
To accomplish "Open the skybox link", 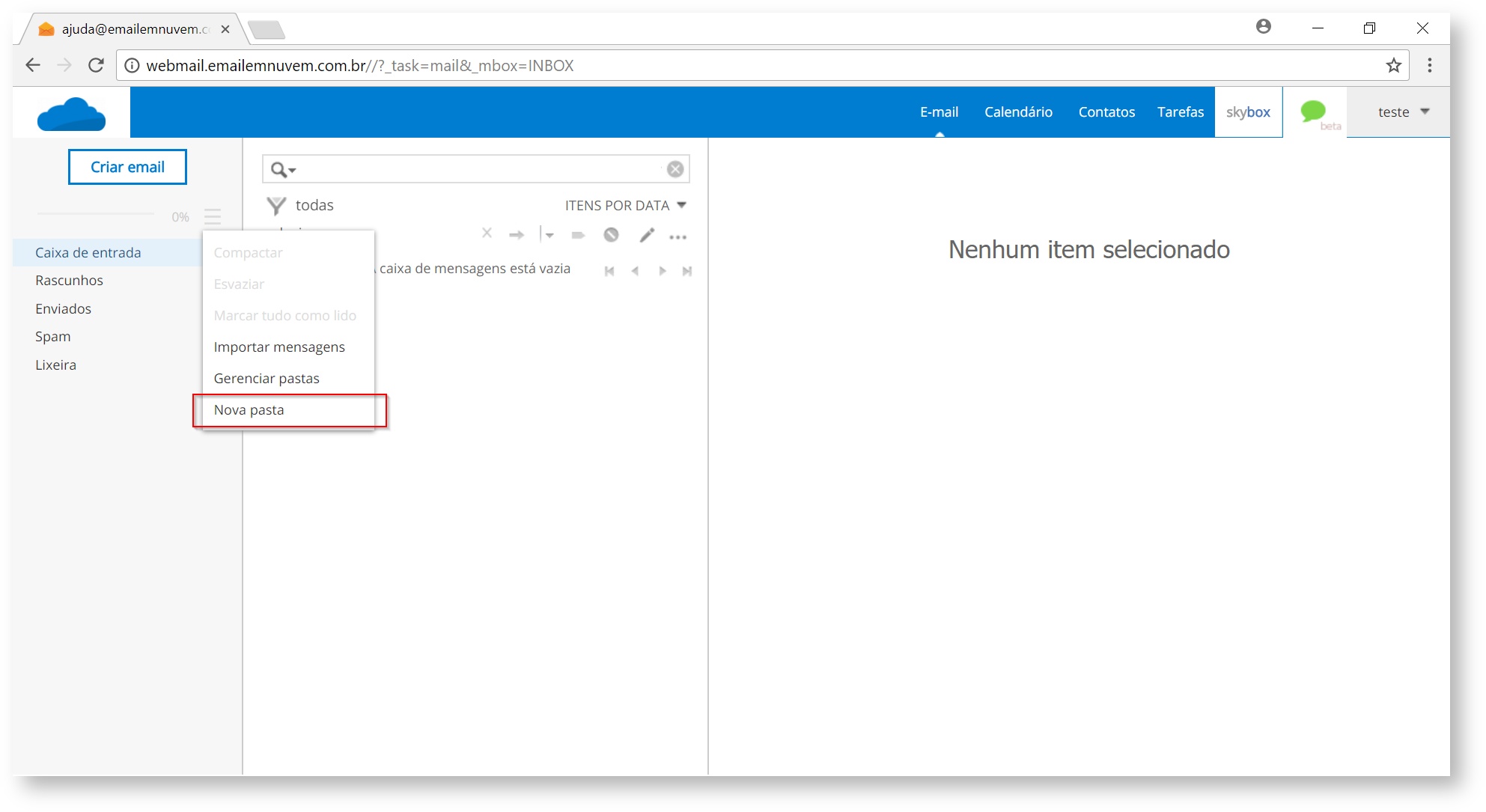I will tap(1247, 112).
